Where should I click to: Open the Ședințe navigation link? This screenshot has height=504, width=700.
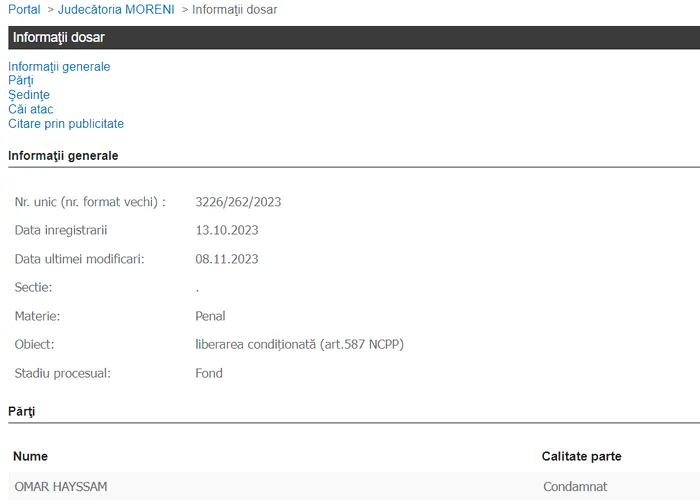point(29,95)
